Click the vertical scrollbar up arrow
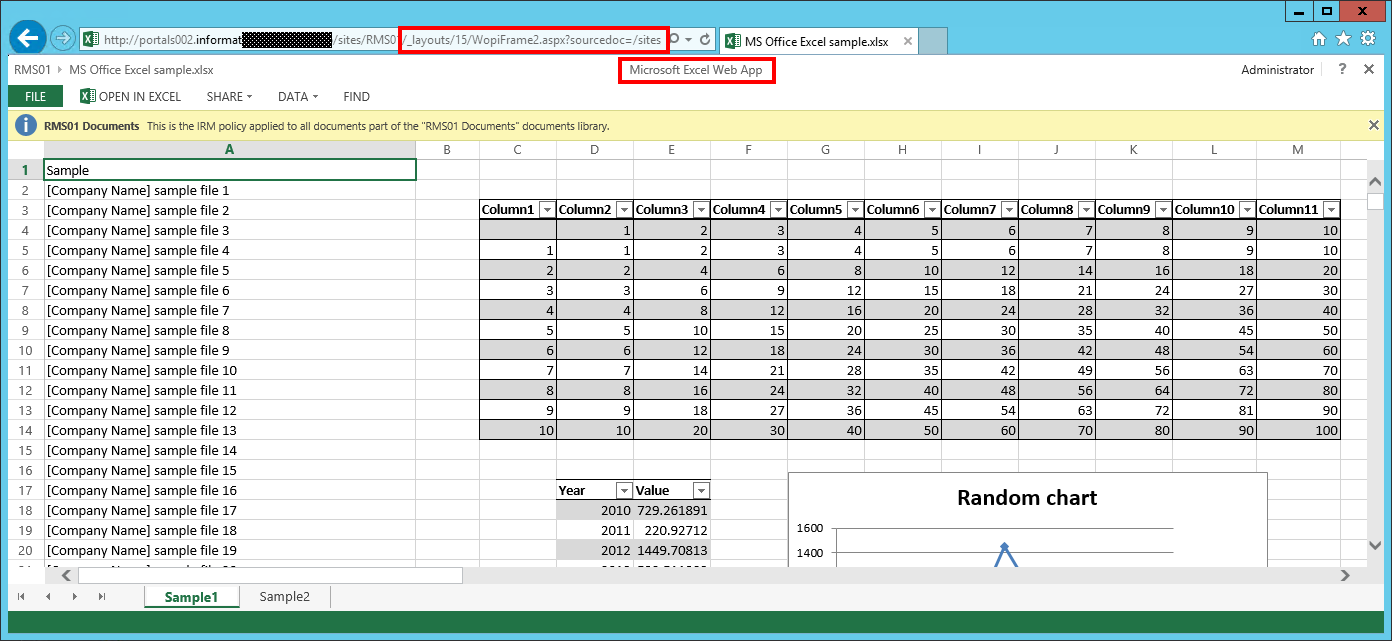The width and height of the screenshot is (1392, 641). click(x=1374, y=184)
